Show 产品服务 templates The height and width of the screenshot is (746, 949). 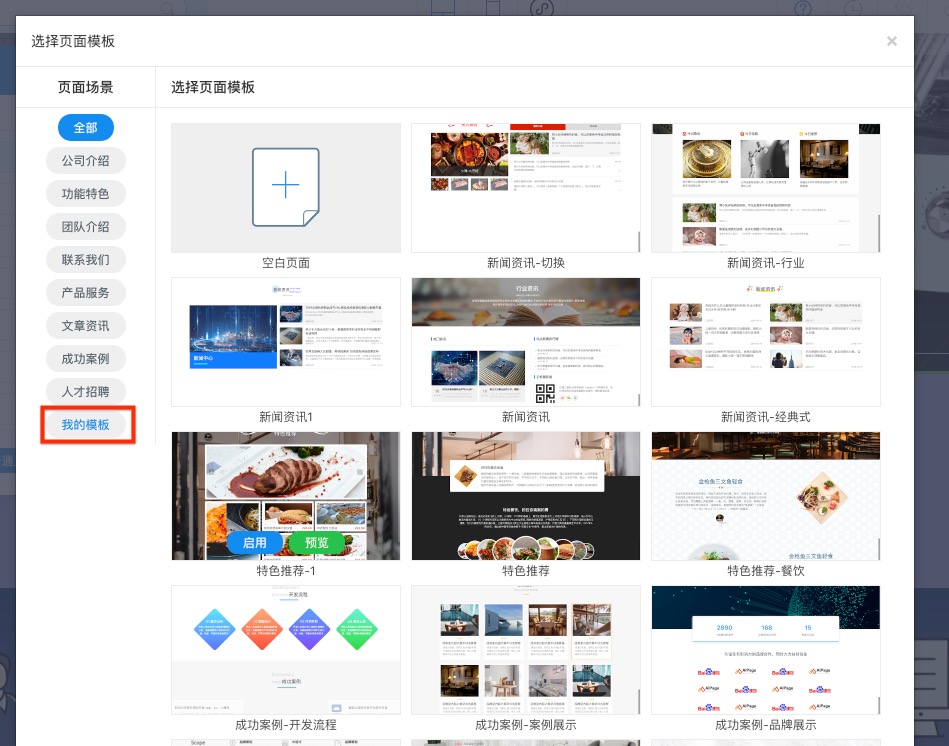86,293
